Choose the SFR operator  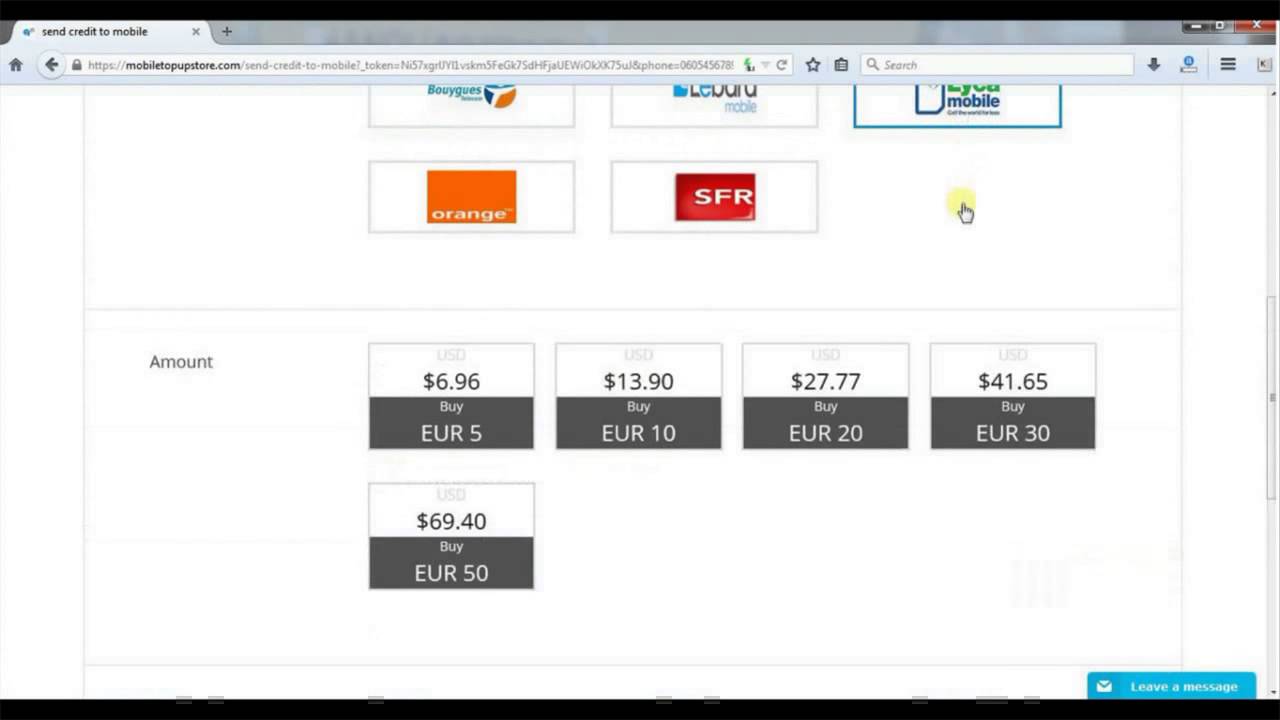(x=714, y=197)
